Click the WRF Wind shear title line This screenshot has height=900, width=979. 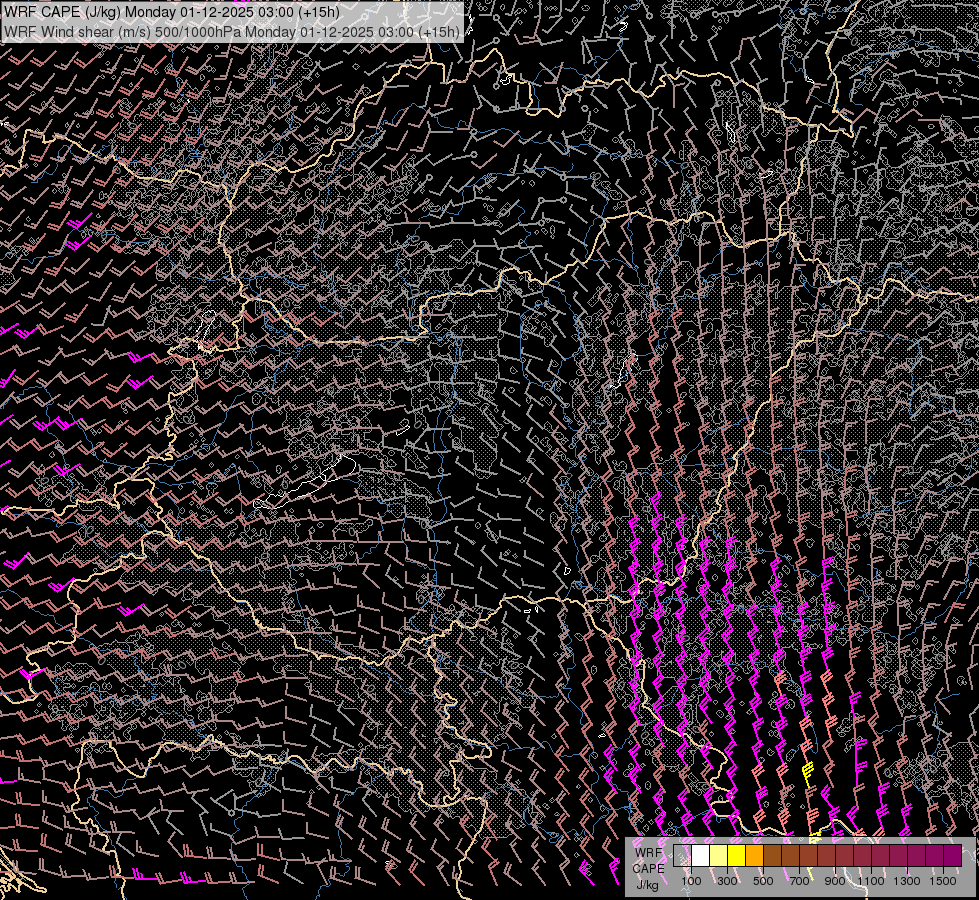click(x=232, y=31)
